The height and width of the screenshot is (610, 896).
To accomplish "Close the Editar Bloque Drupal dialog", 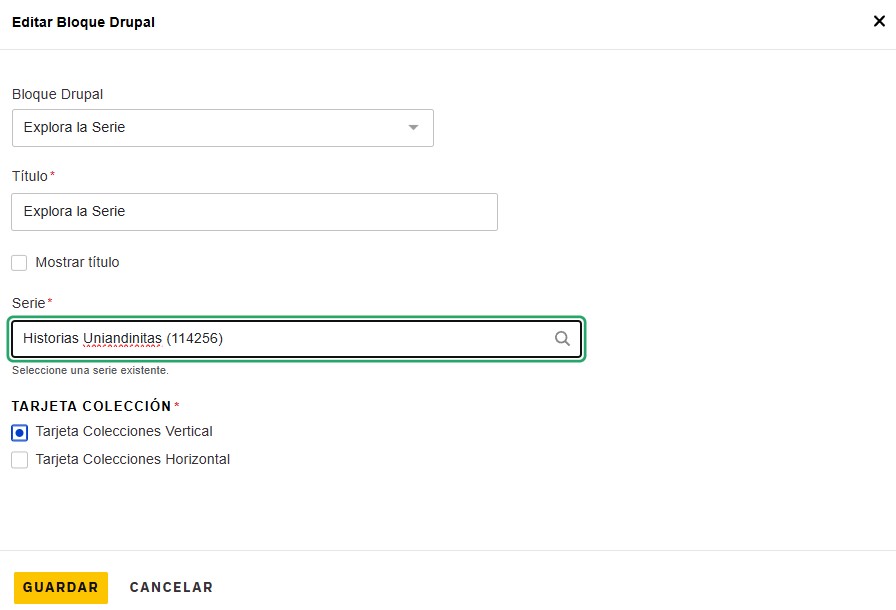I will click(879, 22).
